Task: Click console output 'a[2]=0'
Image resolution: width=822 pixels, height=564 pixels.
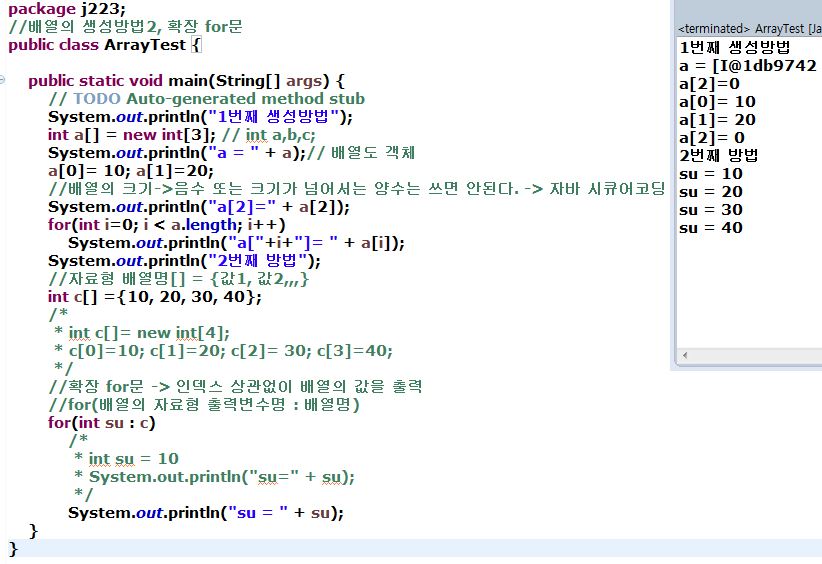Action: (709, 83)
